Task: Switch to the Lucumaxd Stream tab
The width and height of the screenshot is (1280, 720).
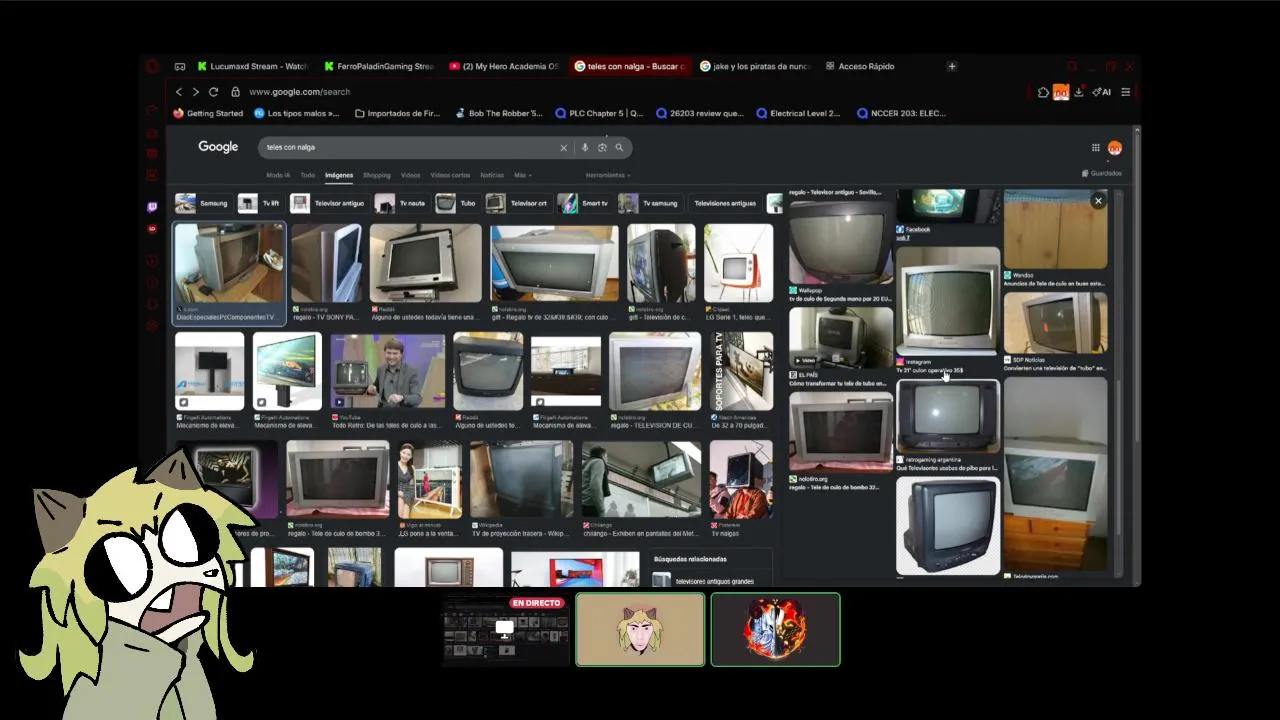Action: pos(253,66)
